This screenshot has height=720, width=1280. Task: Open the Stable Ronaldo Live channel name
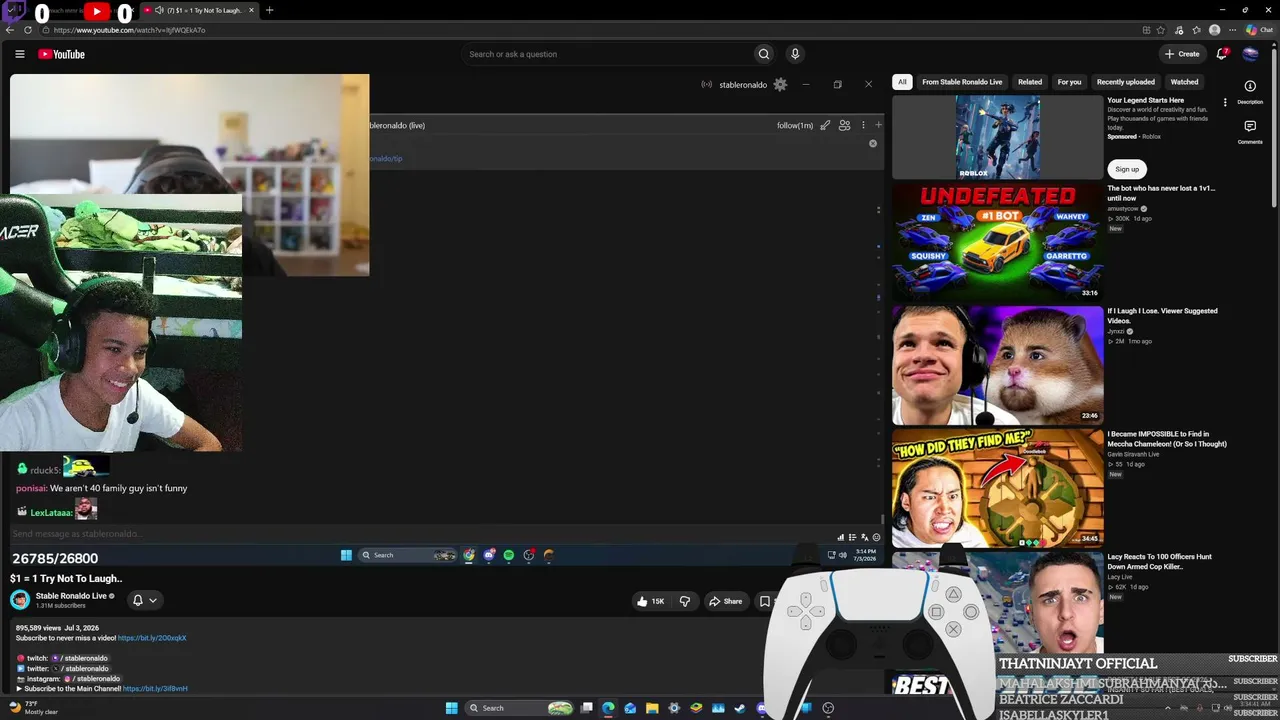pos(71,596)
